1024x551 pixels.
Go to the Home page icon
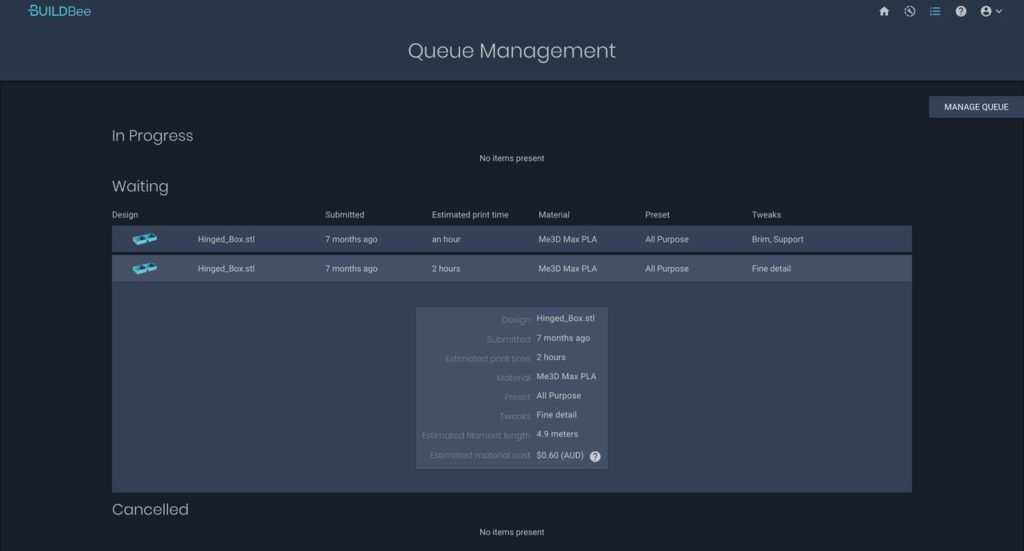[884, 12]
